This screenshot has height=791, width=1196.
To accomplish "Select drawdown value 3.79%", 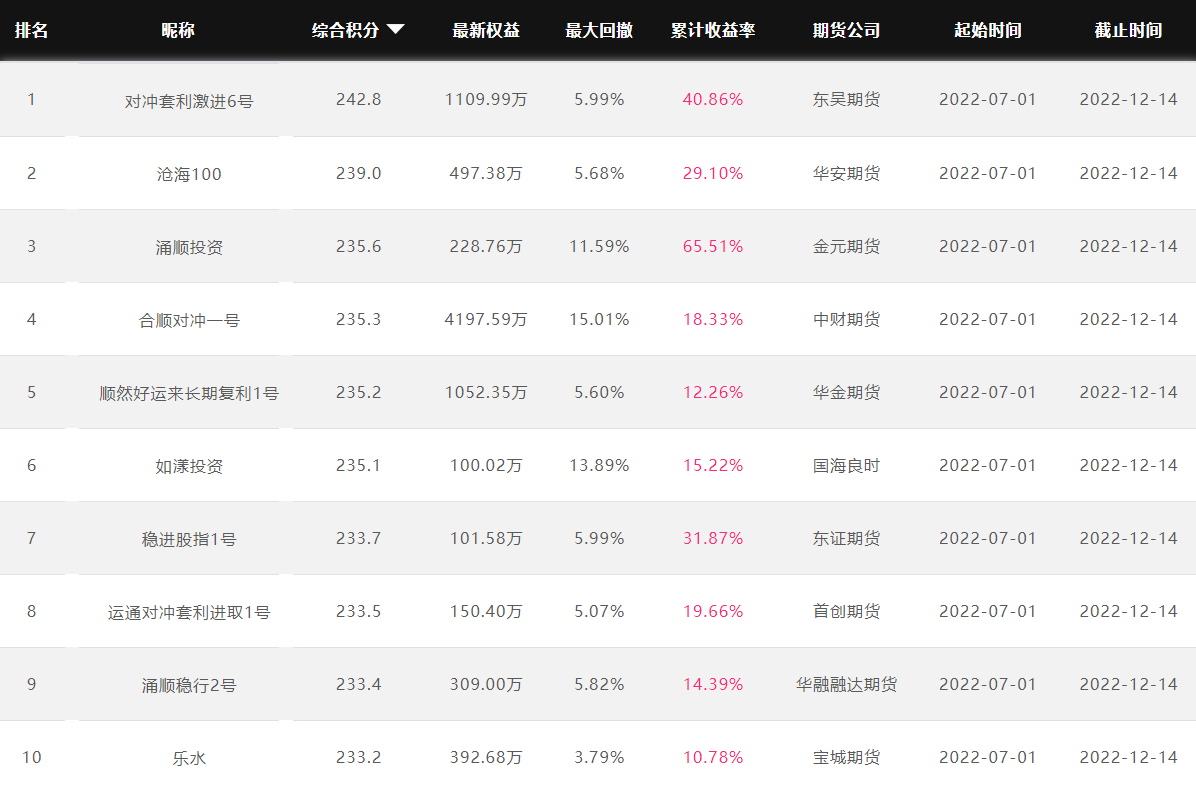I will pos(599,757).
